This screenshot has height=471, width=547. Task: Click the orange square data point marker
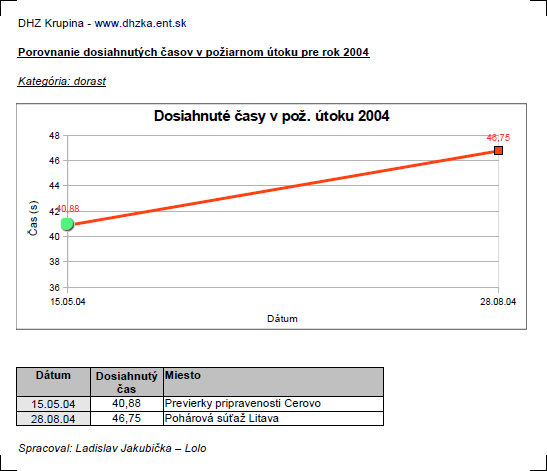[x=499, y=150]
